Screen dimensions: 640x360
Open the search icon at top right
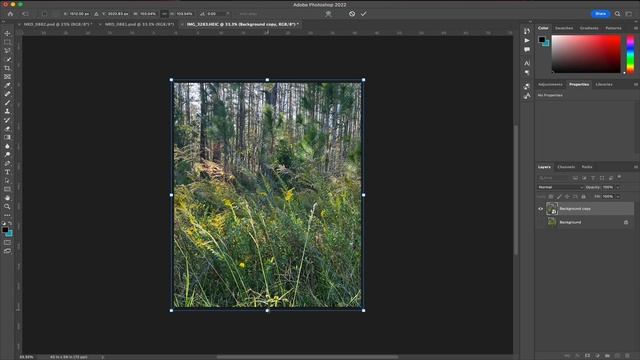point(617,14)
